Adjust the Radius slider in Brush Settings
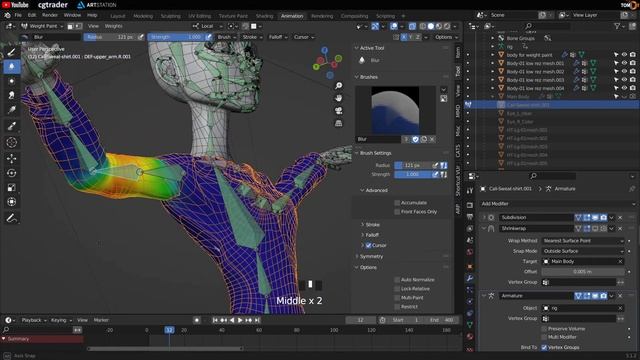 click(412, 165)
